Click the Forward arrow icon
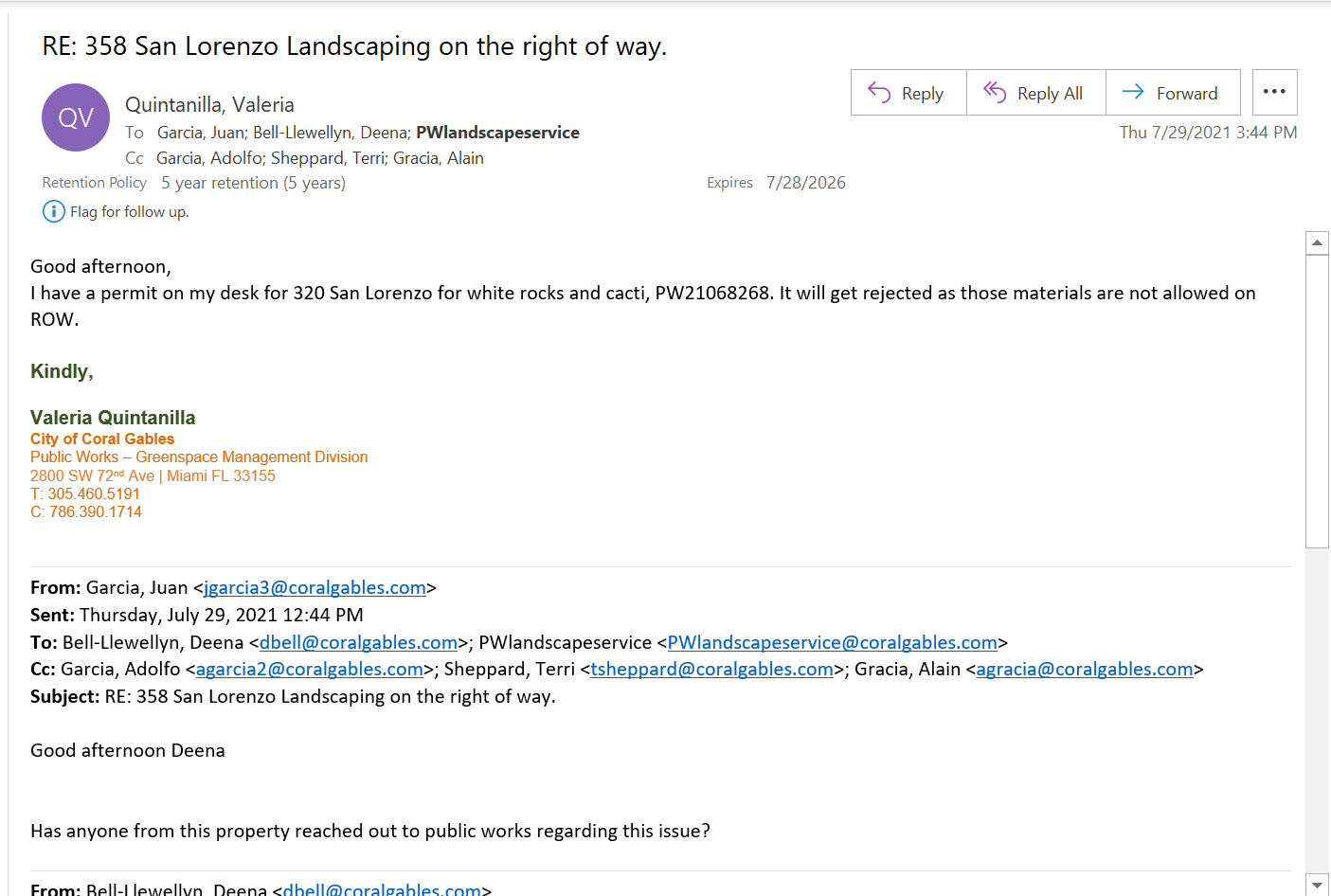The image size is (1331, 896). tap(1133, 92)
